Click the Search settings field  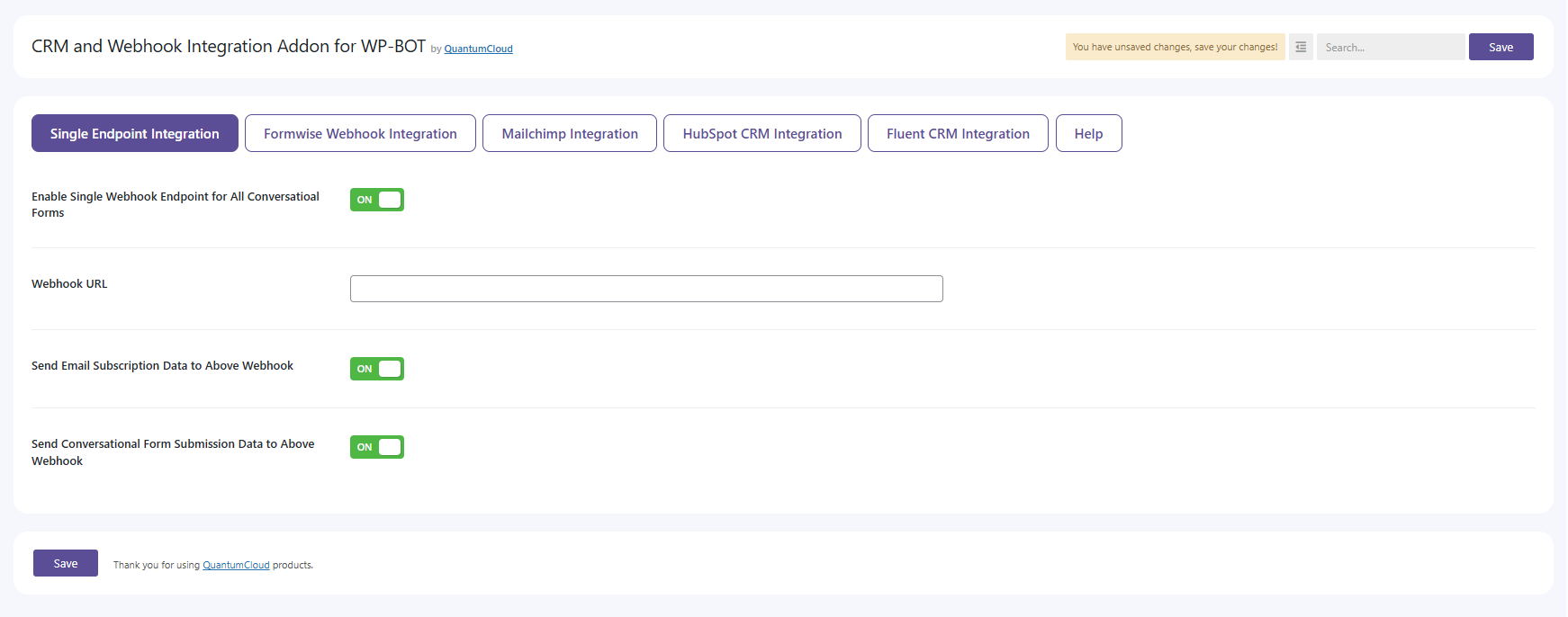coord(1391,47)
